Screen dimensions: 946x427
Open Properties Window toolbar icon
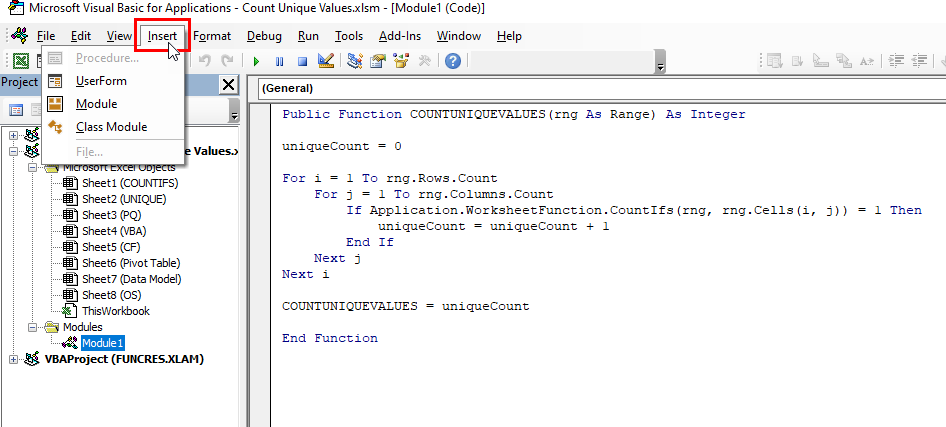pos(378,61)
